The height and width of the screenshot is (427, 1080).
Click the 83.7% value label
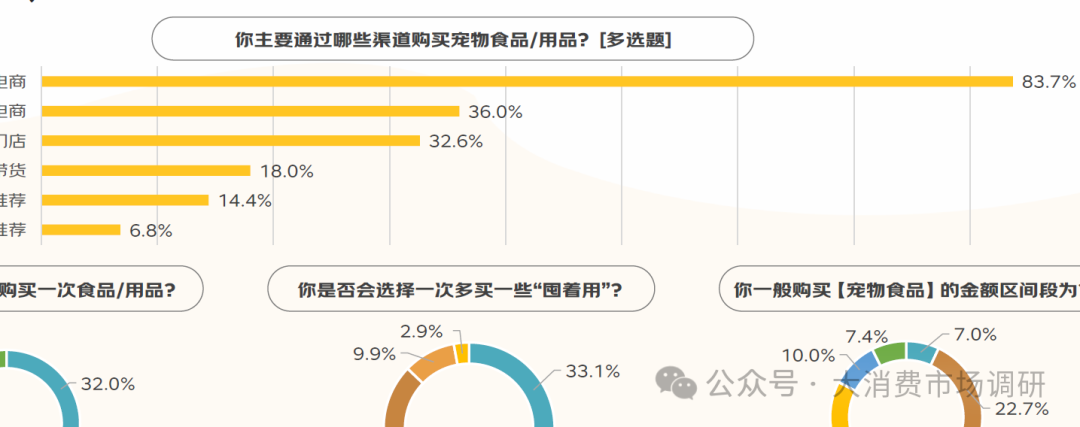click(x=1048, y=82)
